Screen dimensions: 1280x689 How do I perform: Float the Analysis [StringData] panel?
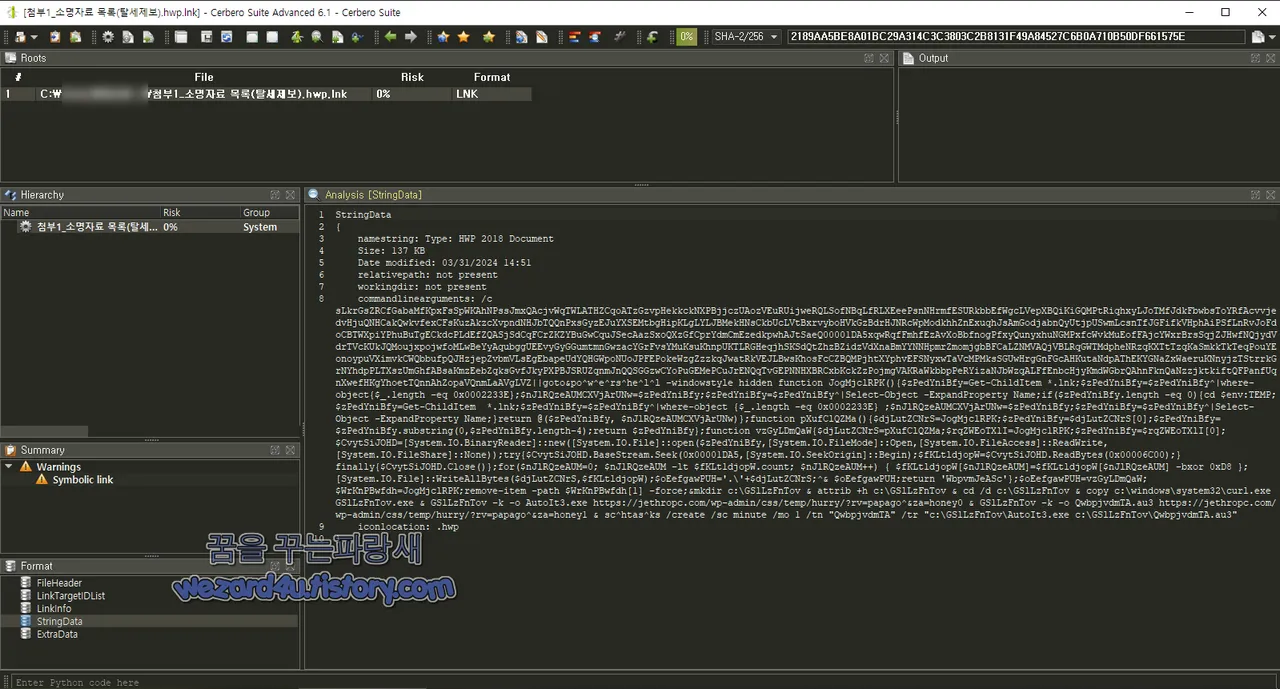pyautogui.click(x=1255, y=195)
